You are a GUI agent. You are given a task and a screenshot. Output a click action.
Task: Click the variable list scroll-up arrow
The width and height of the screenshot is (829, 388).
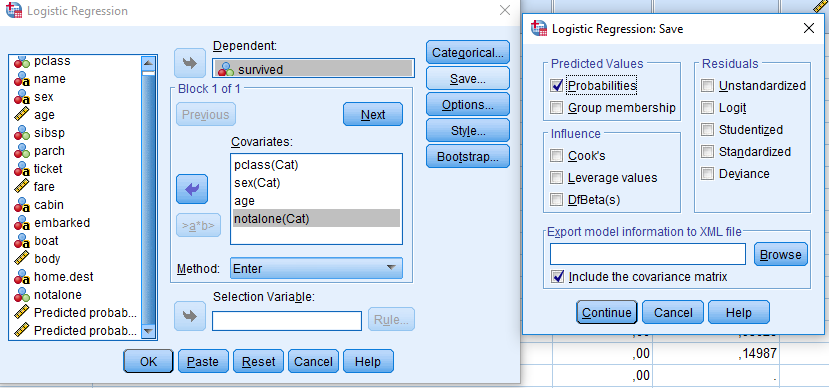[149, 63]
